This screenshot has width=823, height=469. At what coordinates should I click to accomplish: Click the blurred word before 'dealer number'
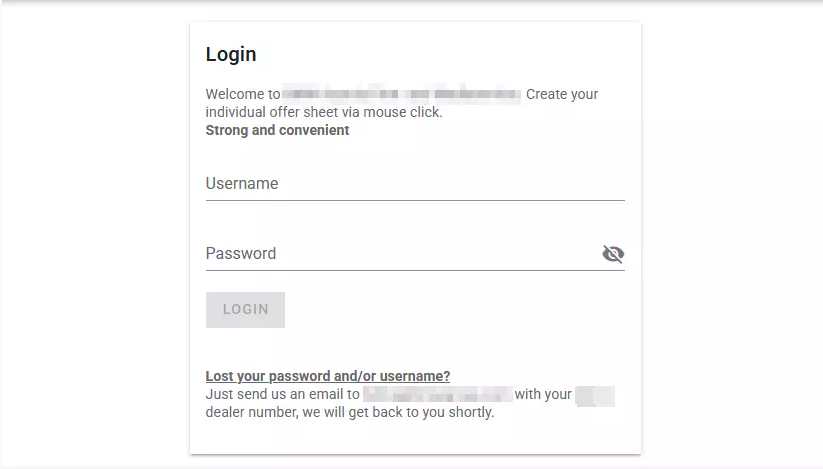click(595, 394)
